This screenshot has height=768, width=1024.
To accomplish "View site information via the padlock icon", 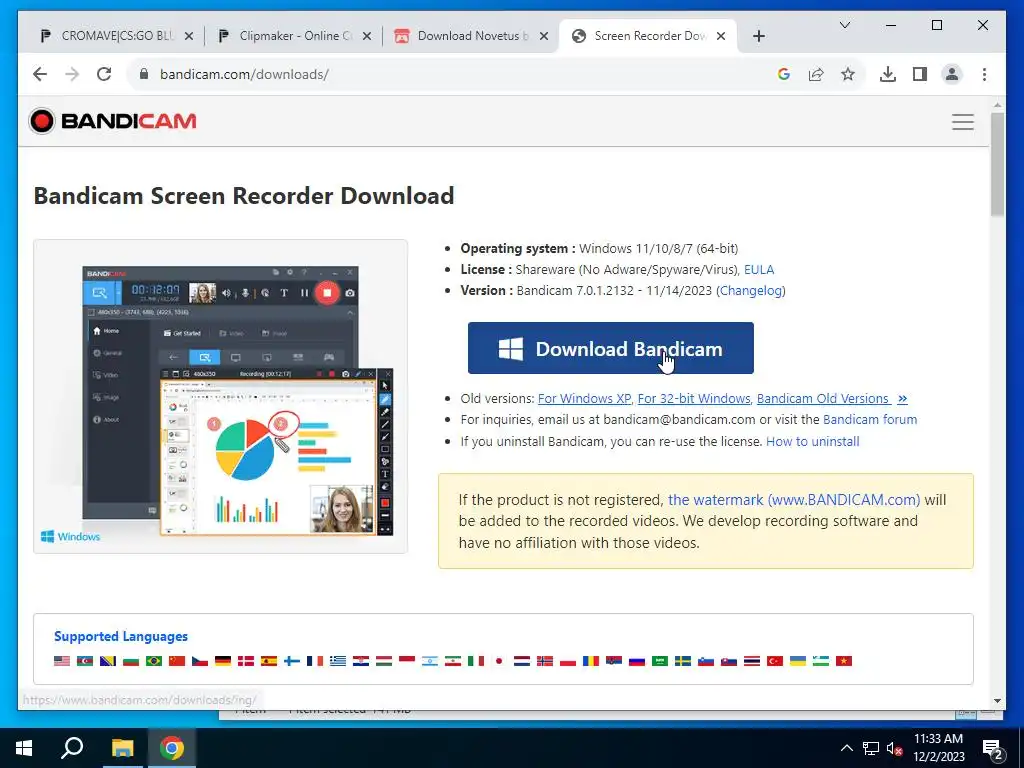I will click(x=144, y=74).
